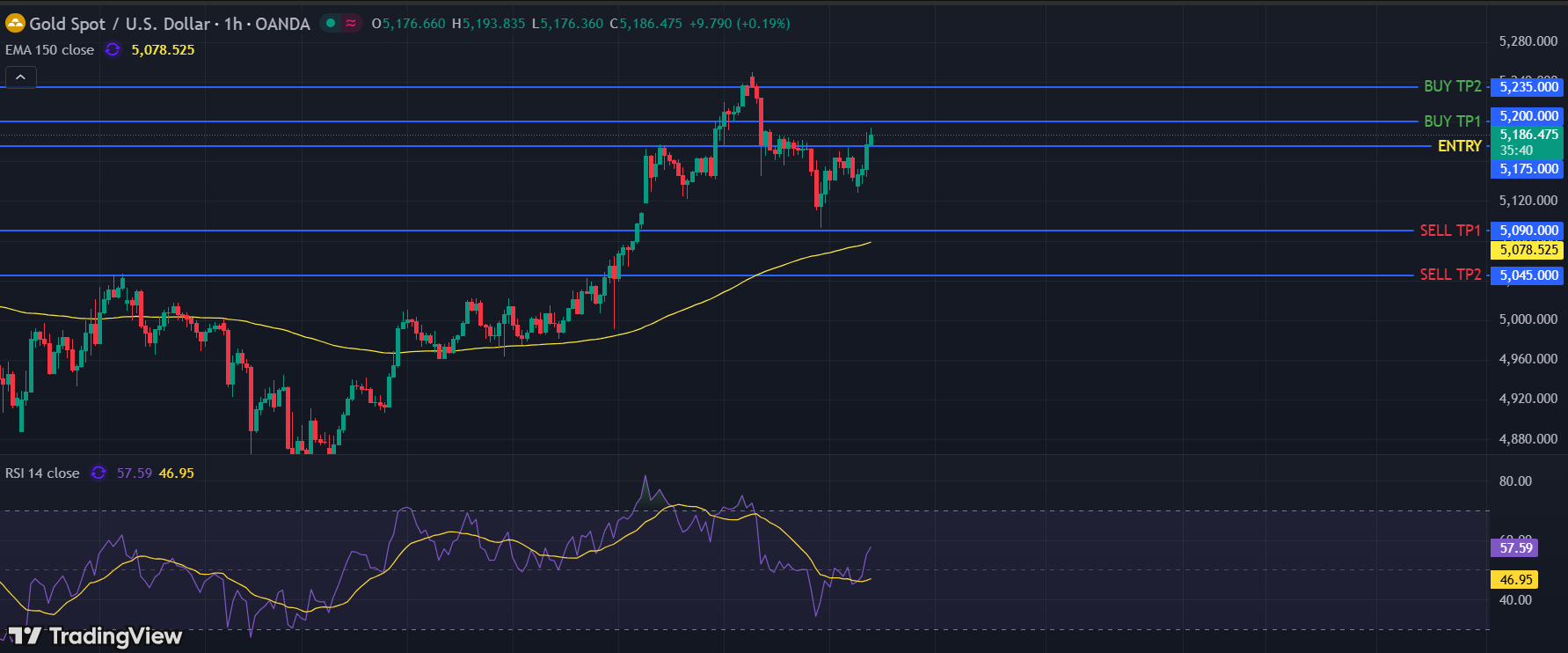Click the pink data update mode icon
The image size is (1568, 653).
pos(351,24)
